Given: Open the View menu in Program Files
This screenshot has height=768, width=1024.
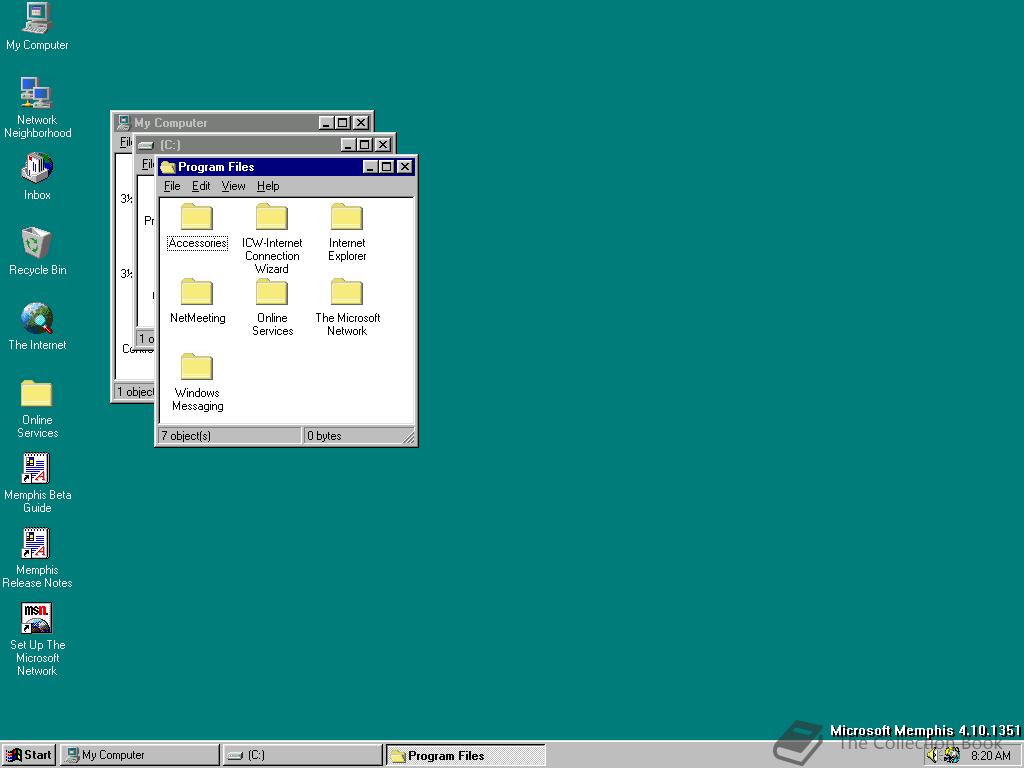Looking at the screenshot, I should (233, 186).
